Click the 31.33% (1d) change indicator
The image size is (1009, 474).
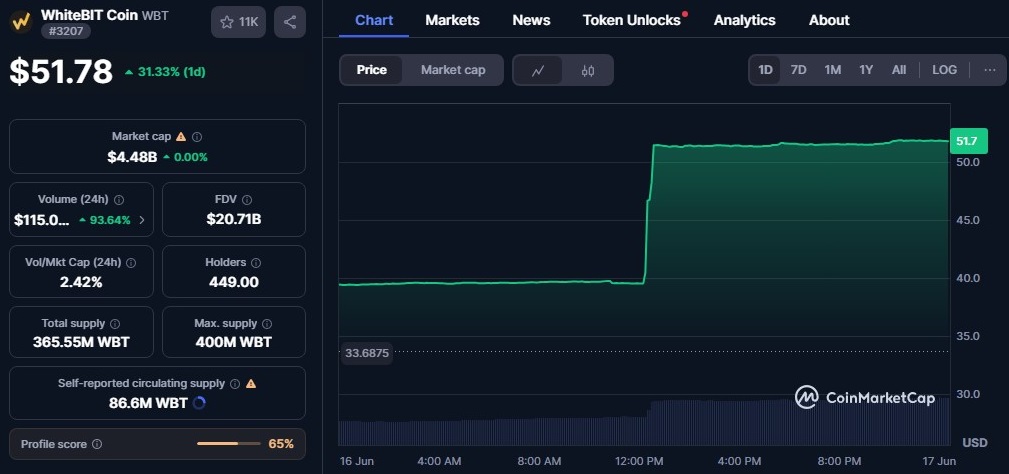coord(165,72)
